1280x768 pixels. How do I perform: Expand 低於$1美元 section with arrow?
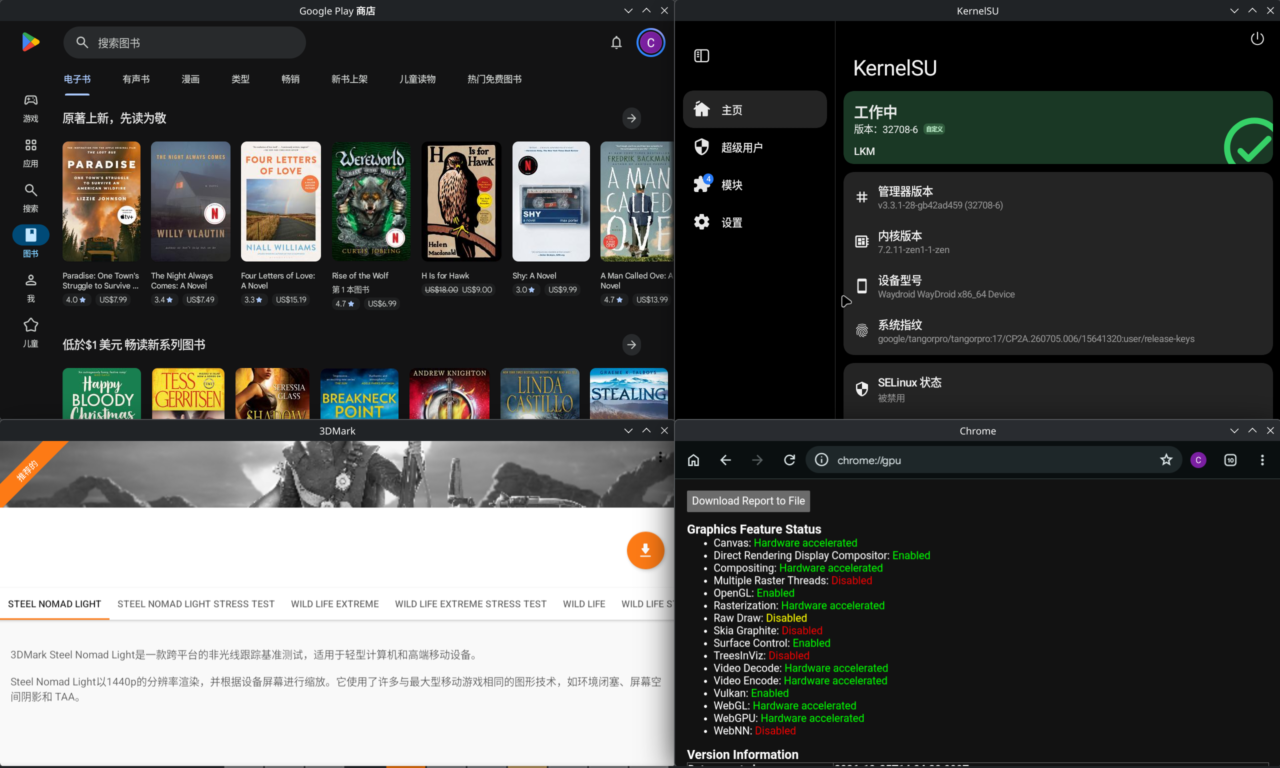tap(631, 344)
